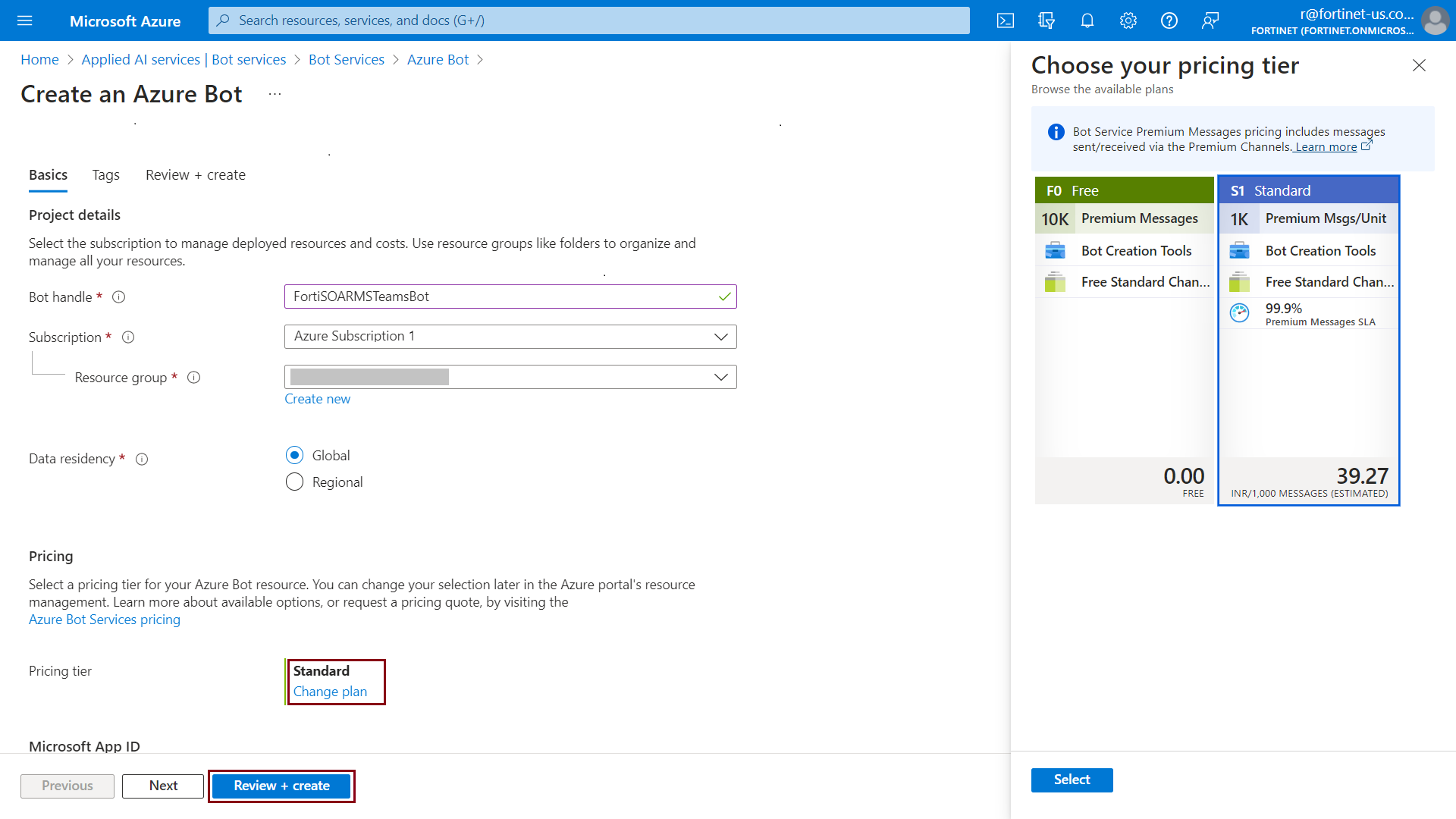Screen dimensions: 1456x819
Task: Select the Regional data residency option
Action: coord(294,482)
